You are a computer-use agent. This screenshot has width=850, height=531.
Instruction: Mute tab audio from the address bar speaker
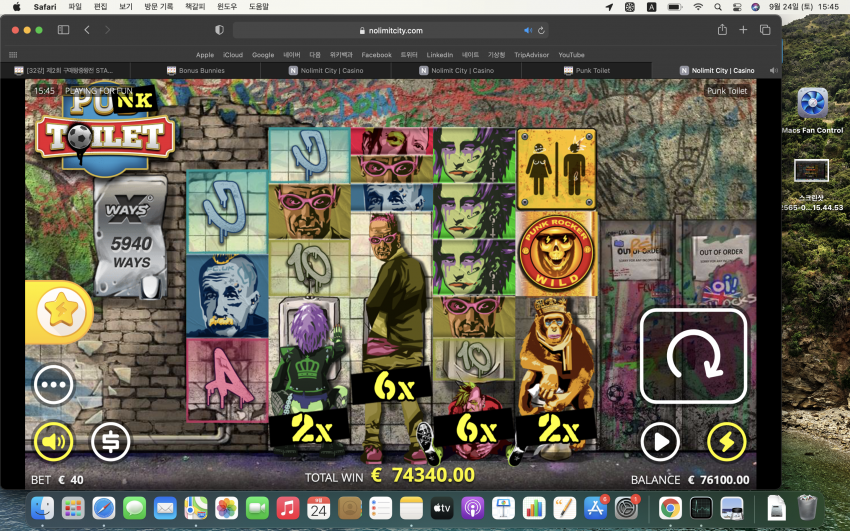[527, 30]
